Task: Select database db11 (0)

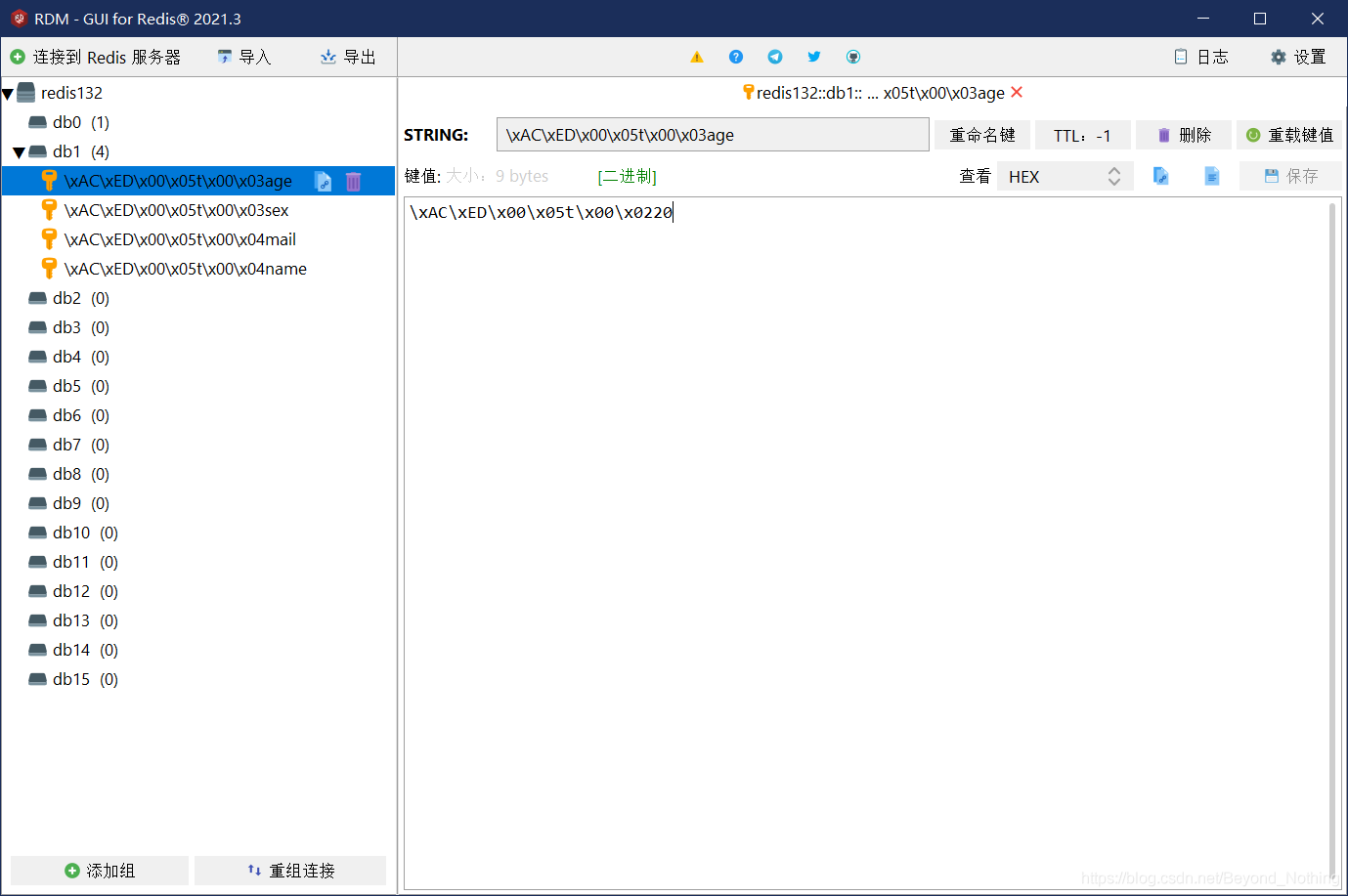Action: 85,562
